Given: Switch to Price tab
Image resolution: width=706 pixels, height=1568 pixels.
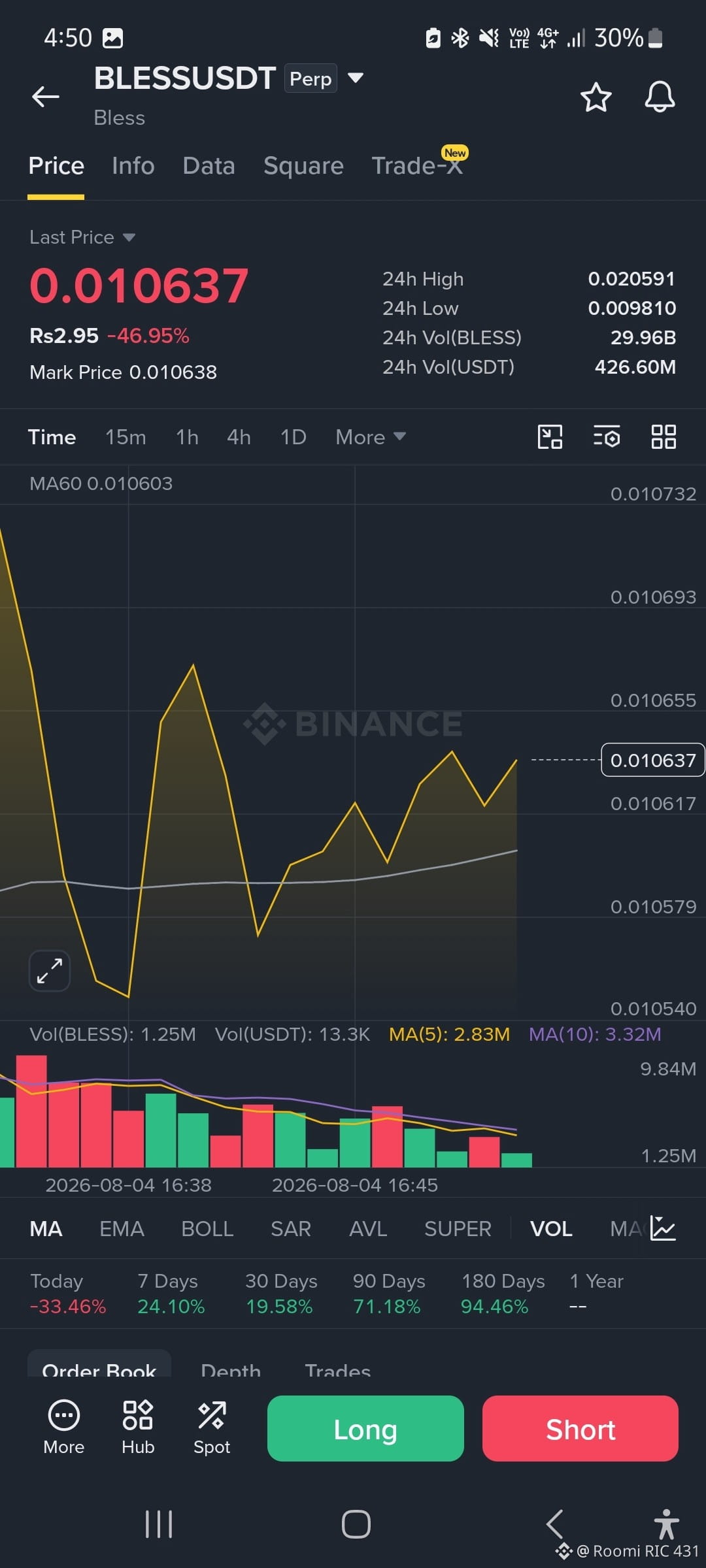Looking at the screenshot, I should click(56, 165).
